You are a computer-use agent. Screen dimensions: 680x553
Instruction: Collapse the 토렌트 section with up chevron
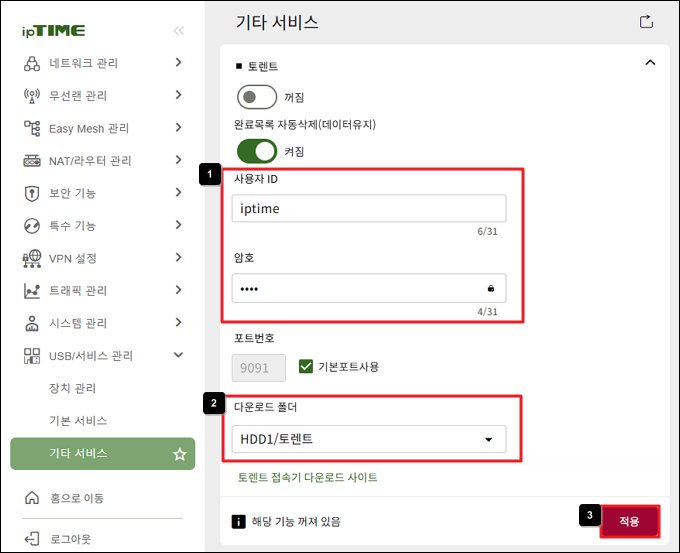pyautogui.click(x=650, y=63)
